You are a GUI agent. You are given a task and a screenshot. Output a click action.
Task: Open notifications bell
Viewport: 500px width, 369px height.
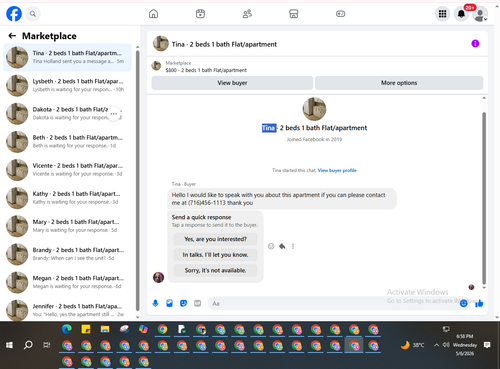pyautogui.click(x=461, y=14)
